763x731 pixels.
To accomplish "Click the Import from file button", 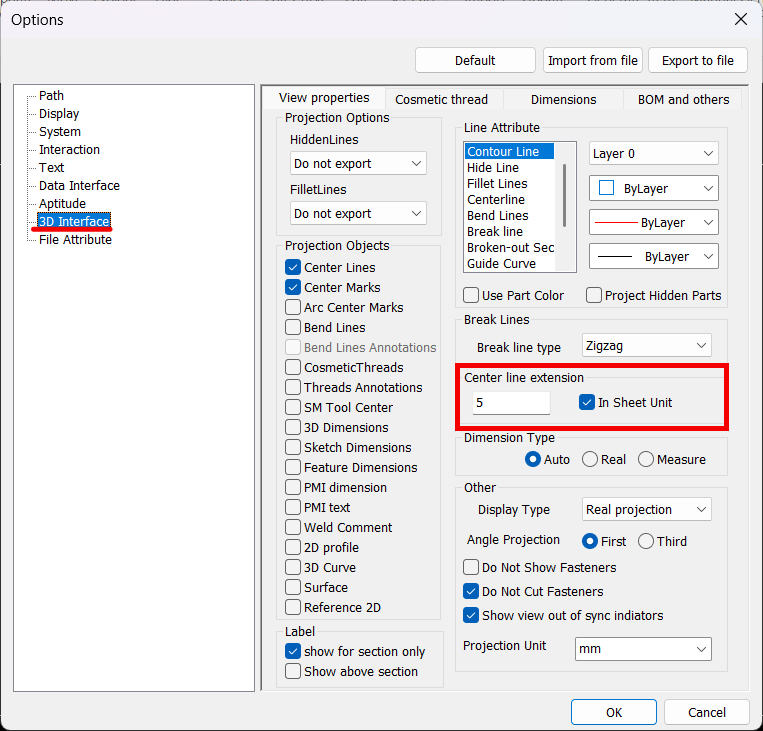I will (592, 61).
